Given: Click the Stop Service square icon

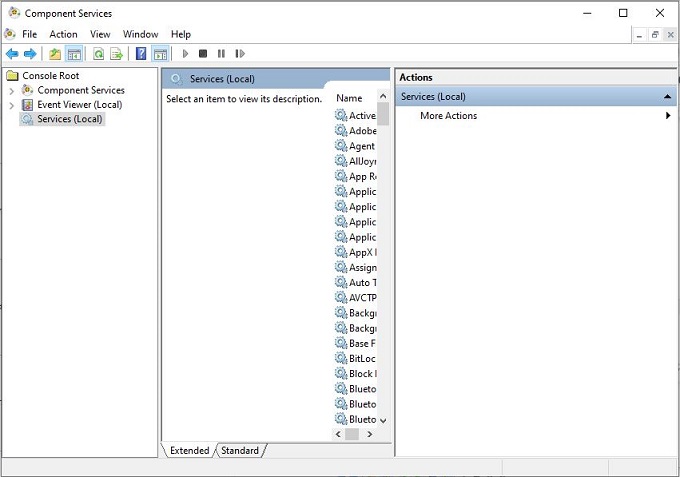Looking at the screenshot, I should (x=203, y=54).
